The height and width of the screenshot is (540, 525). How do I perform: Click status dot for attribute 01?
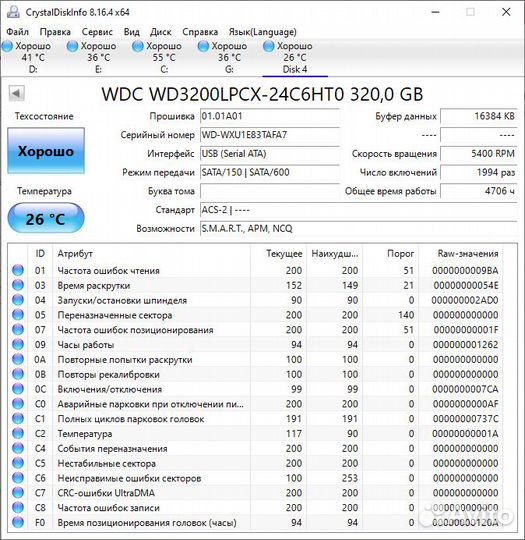click(18, 270)
